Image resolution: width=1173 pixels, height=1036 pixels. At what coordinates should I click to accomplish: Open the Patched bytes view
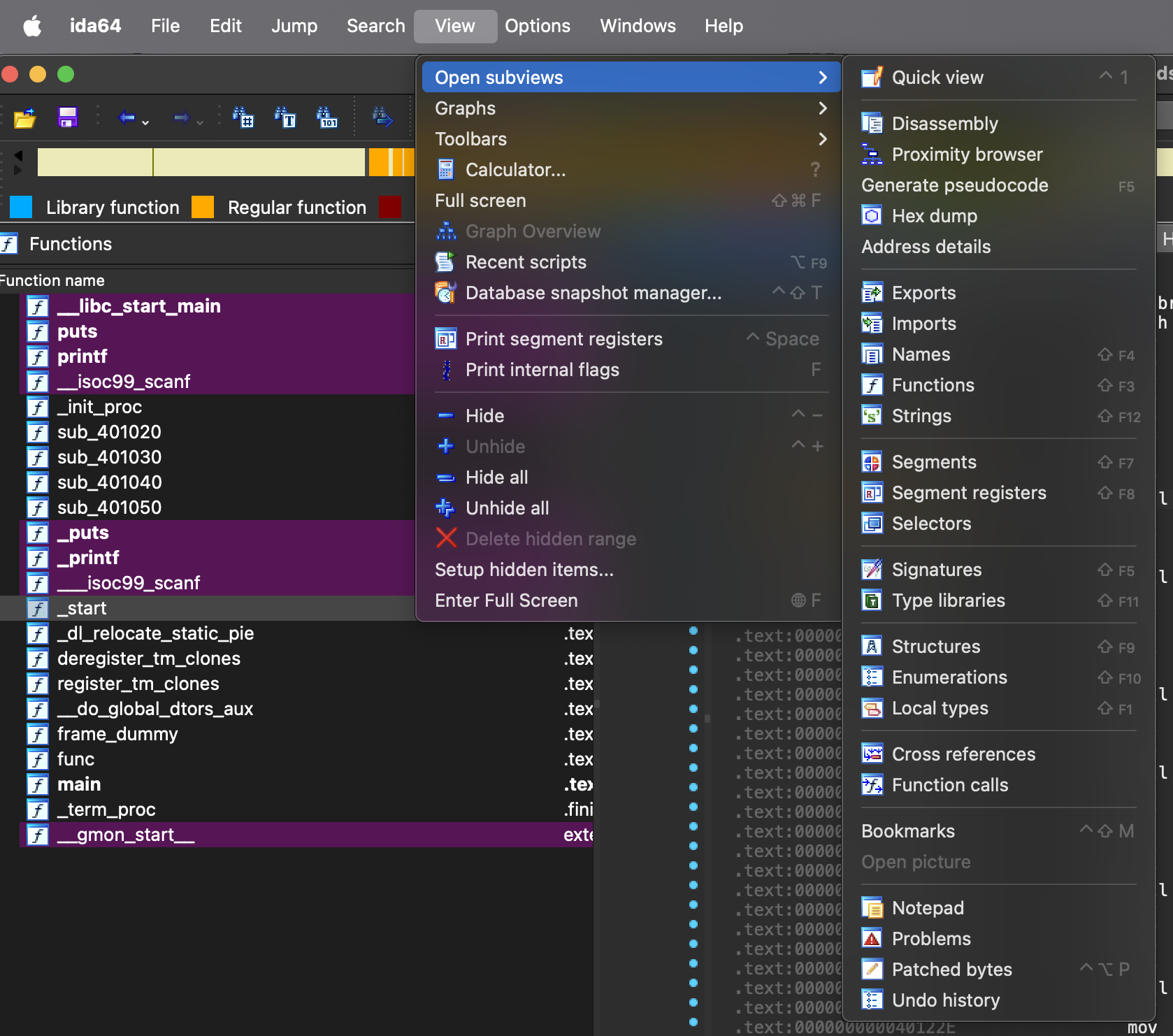pyautogui.click(x=998, y=970)
